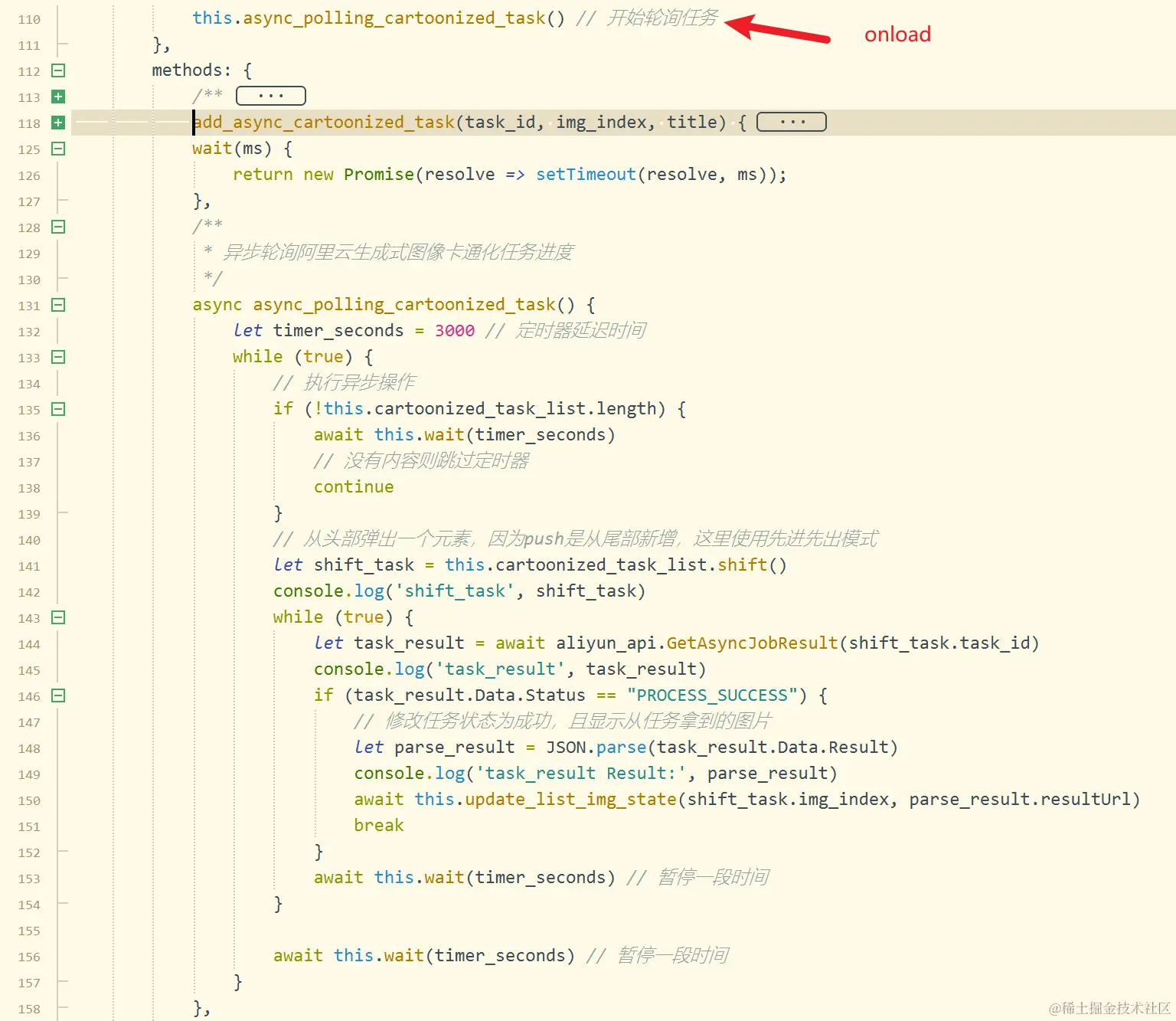Click the Chinese comment on line 129
This screenshot has height=1021, width=1176.
(x=398, y=252)
